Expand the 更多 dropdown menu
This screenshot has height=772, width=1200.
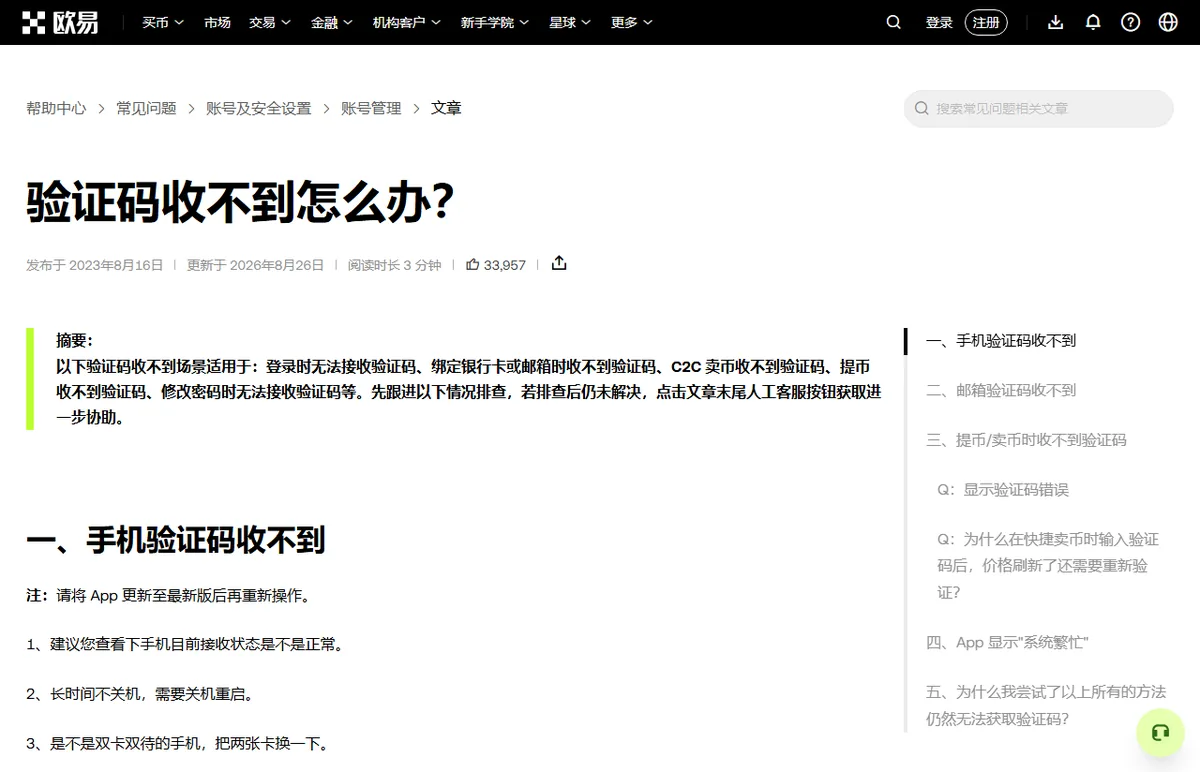coord(632,22)
